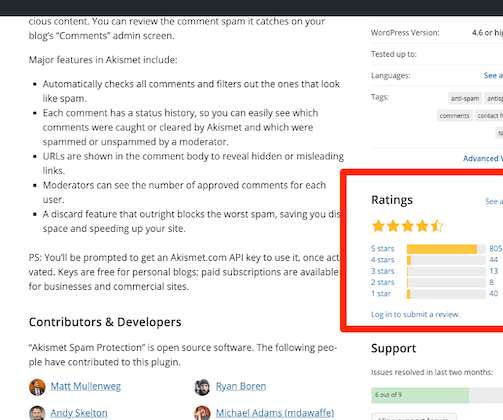Filter reviews by 5 stars
Viewport: 503px width, 420px height.
(383, 249)
